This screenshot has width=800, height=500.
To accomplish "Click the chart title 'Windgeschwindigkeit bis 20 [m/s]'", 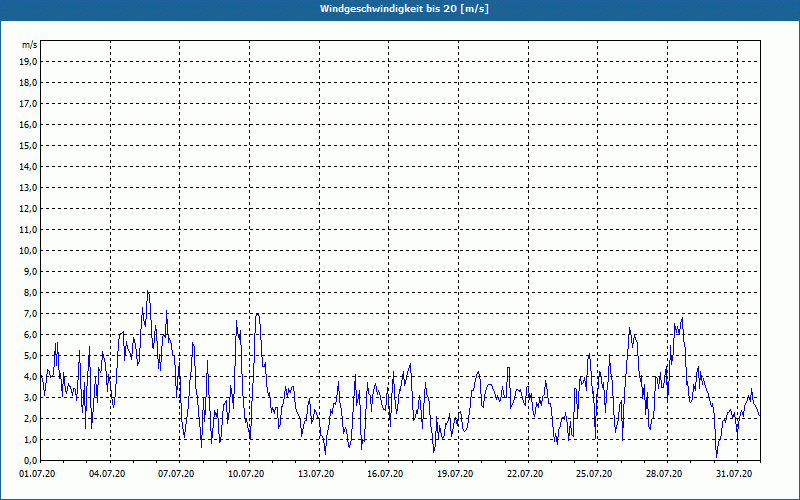I will [405, 9].
